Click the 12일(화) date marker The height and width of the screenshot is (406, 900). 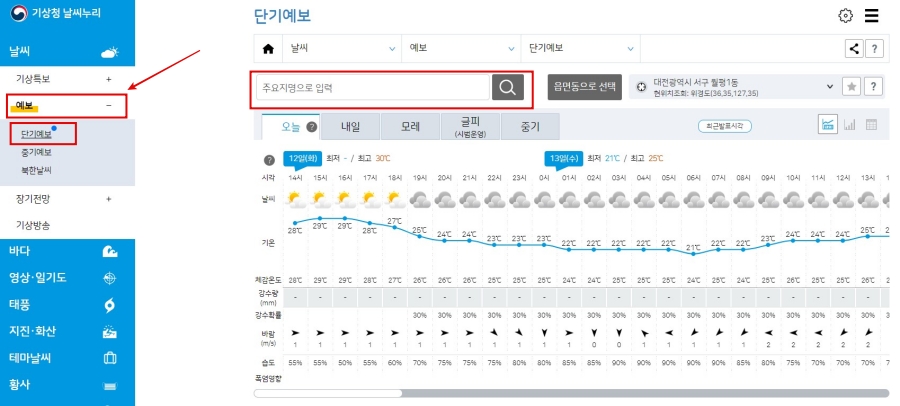tap(302, 158)
